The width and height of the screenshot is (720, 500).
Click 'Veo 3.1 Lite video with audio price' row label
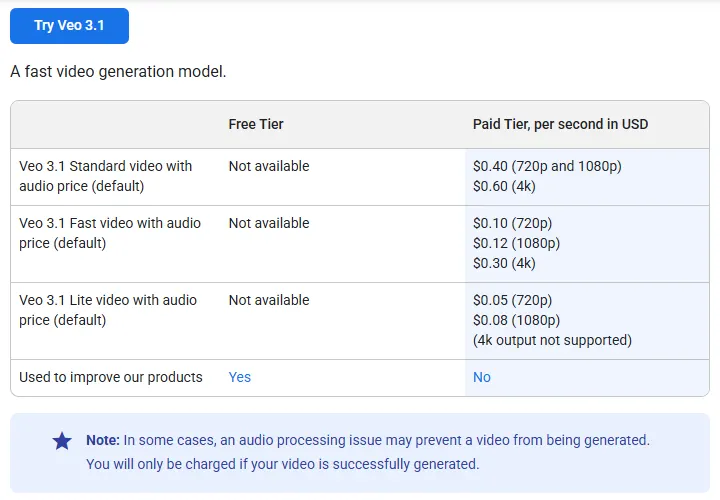click(x=108, y=310)
